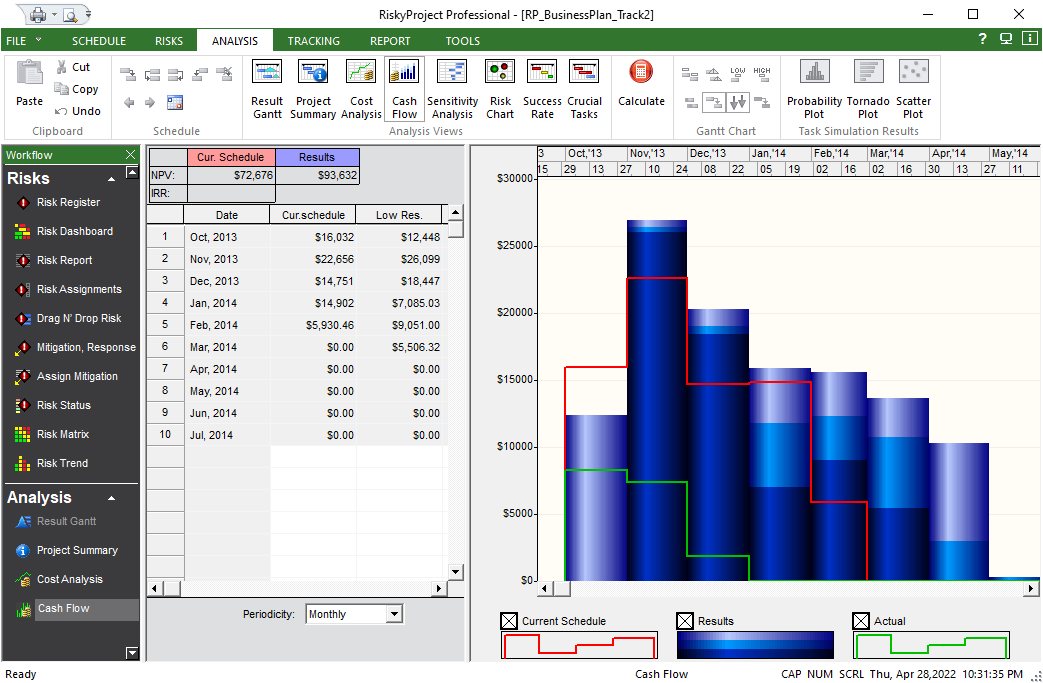
Task: Click the print preview icon in title bar
Action: click(x=70, y=15)
